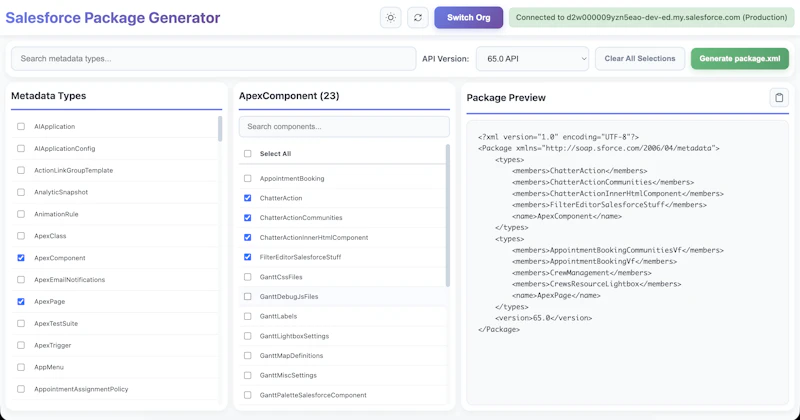Click the Metadata Types list scrollbar
Viewport: 800px width, 420px height.
pyautogui.click(x=220, y=129)
